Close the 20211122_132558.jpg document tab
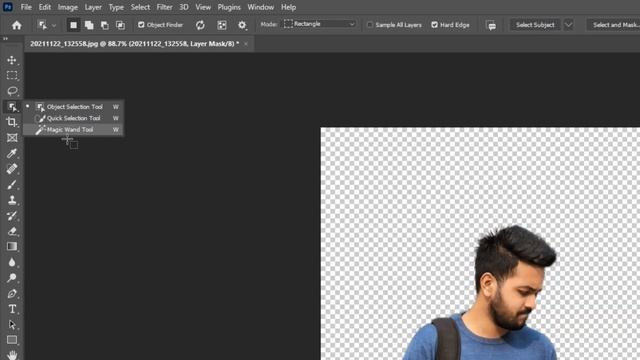640x360 pixels. click(246, 44)
